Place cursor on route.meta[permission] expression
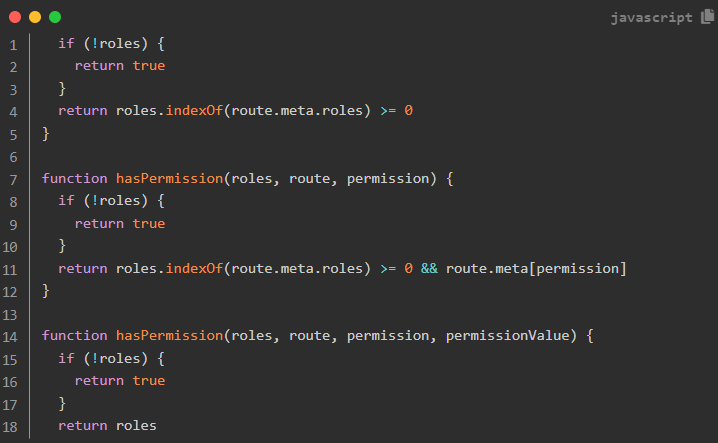 [536, 268]
